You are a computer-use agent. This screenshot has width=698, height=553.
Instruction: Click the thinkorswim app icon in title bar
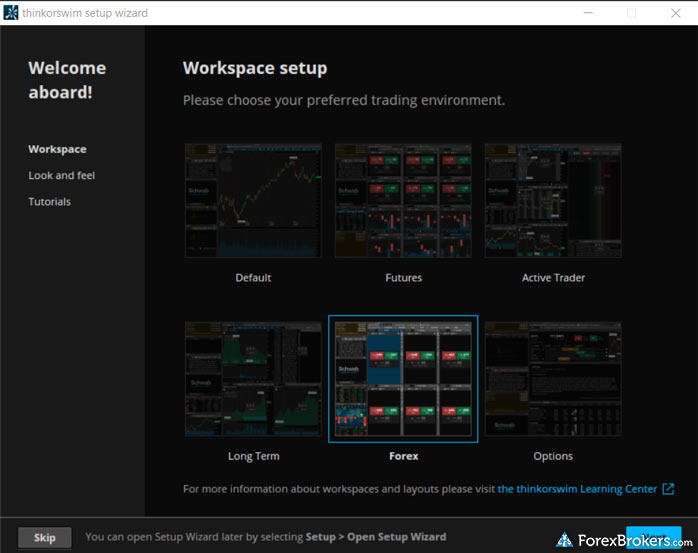pyautogui.click(x=11, y=12)
